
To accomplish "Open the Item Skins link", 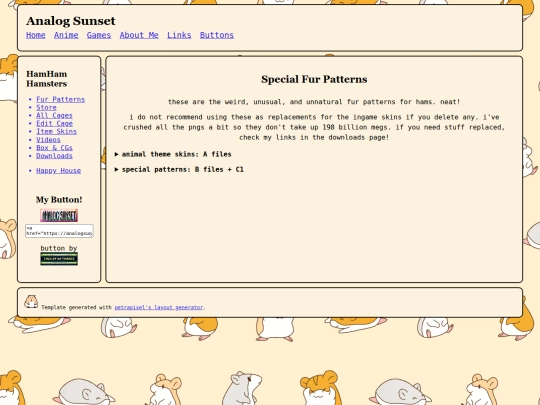I will [56, 132].
